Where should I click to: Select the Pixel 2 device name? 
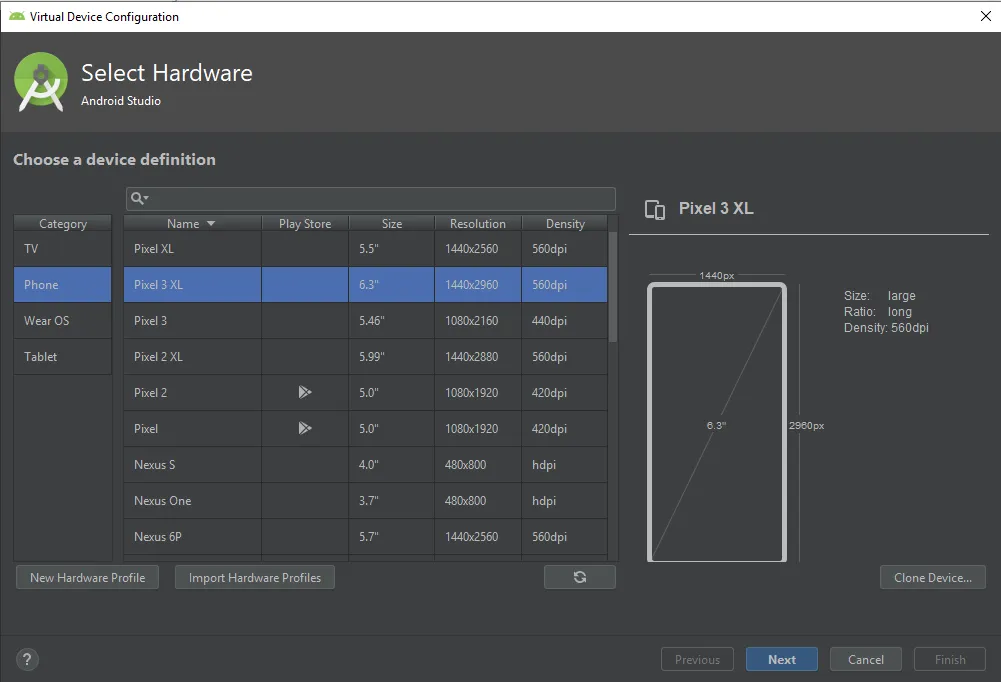pyautogui.click(x=150, y=393)
